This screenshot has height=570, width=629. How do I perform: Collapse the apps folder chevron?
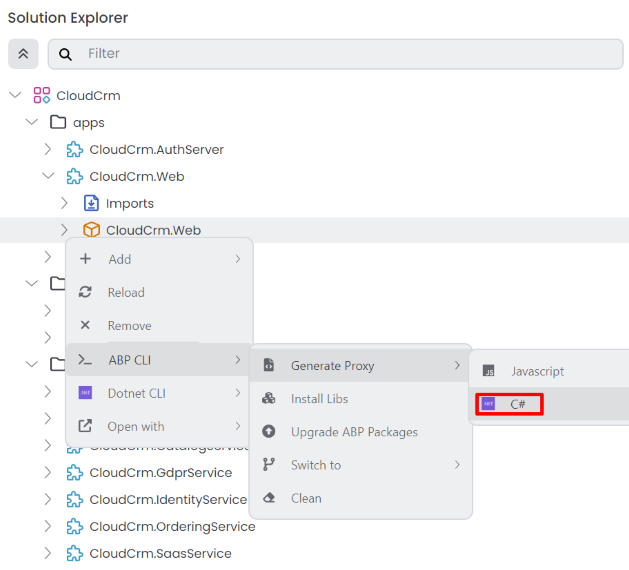(x=32, y=123)
